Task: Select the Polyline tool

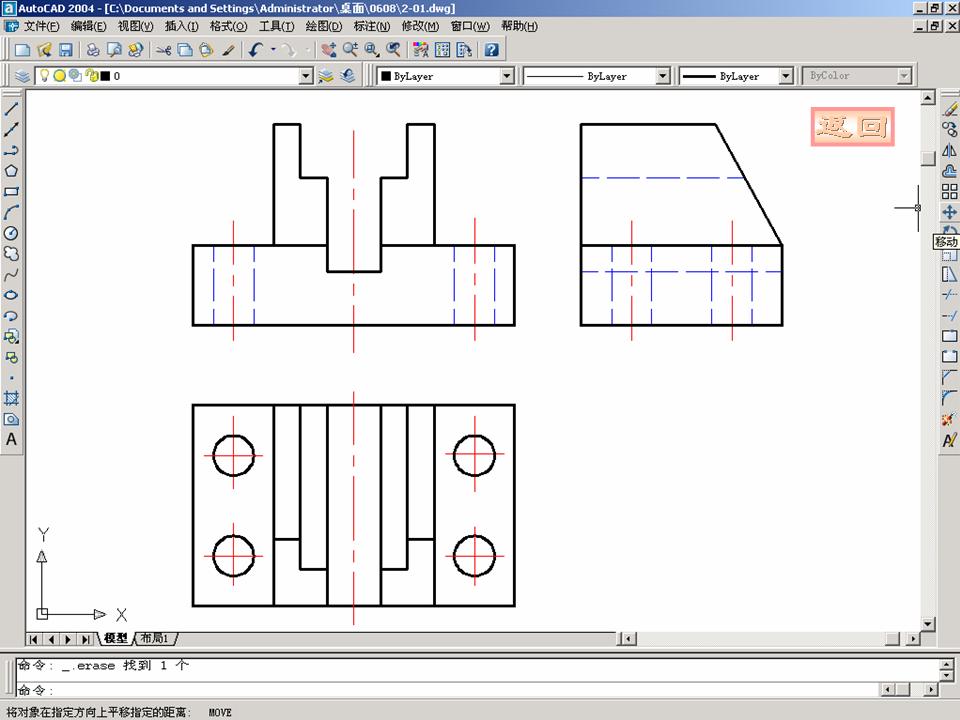Action: (x=11, y=151)
